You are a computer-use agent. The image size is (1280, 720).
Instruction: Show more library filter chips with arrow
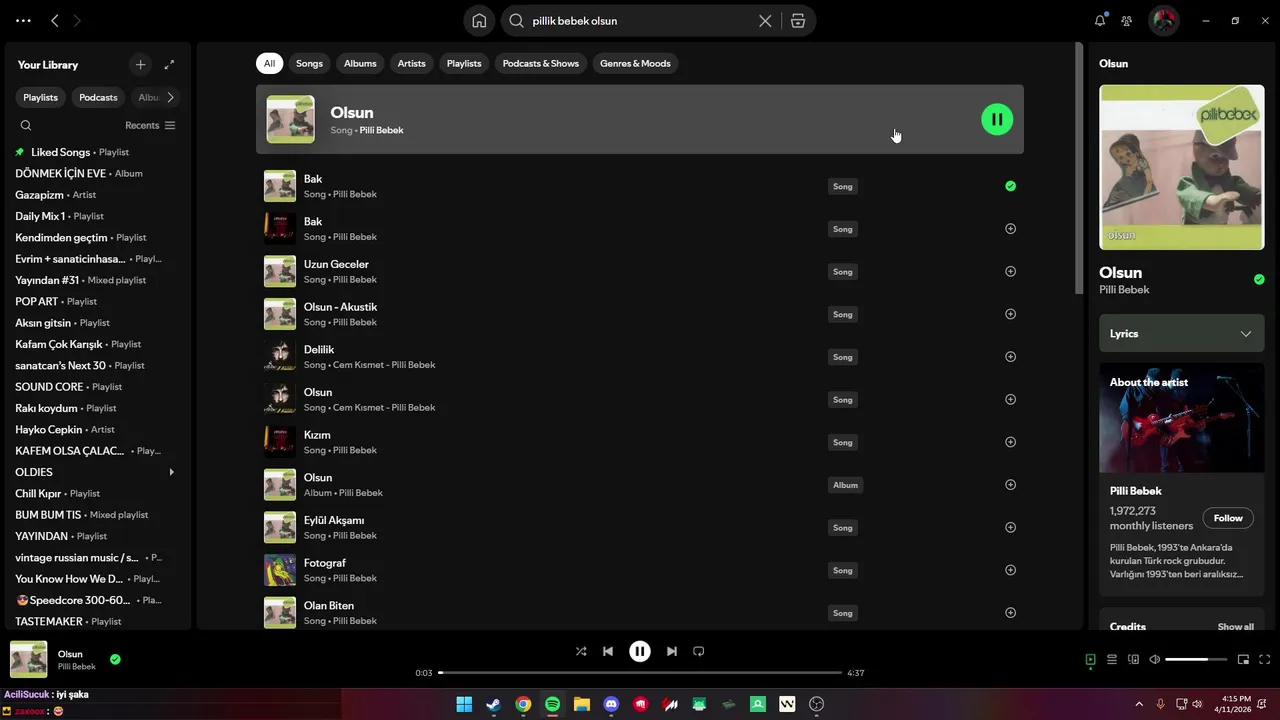pos(170,97)
